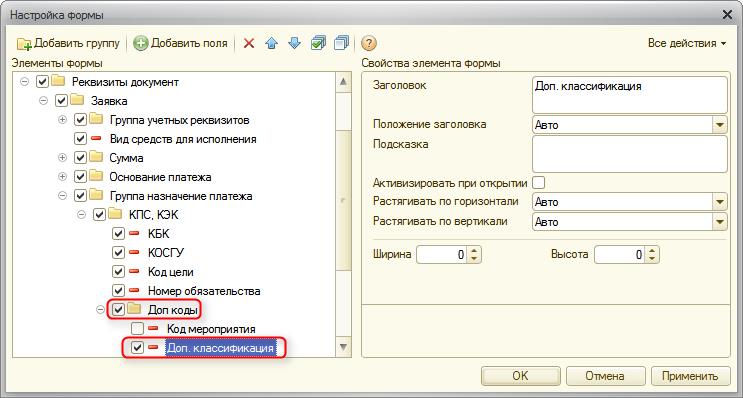
Task: Click the red X delete icon in toolbar
Action: click(249, 44)
